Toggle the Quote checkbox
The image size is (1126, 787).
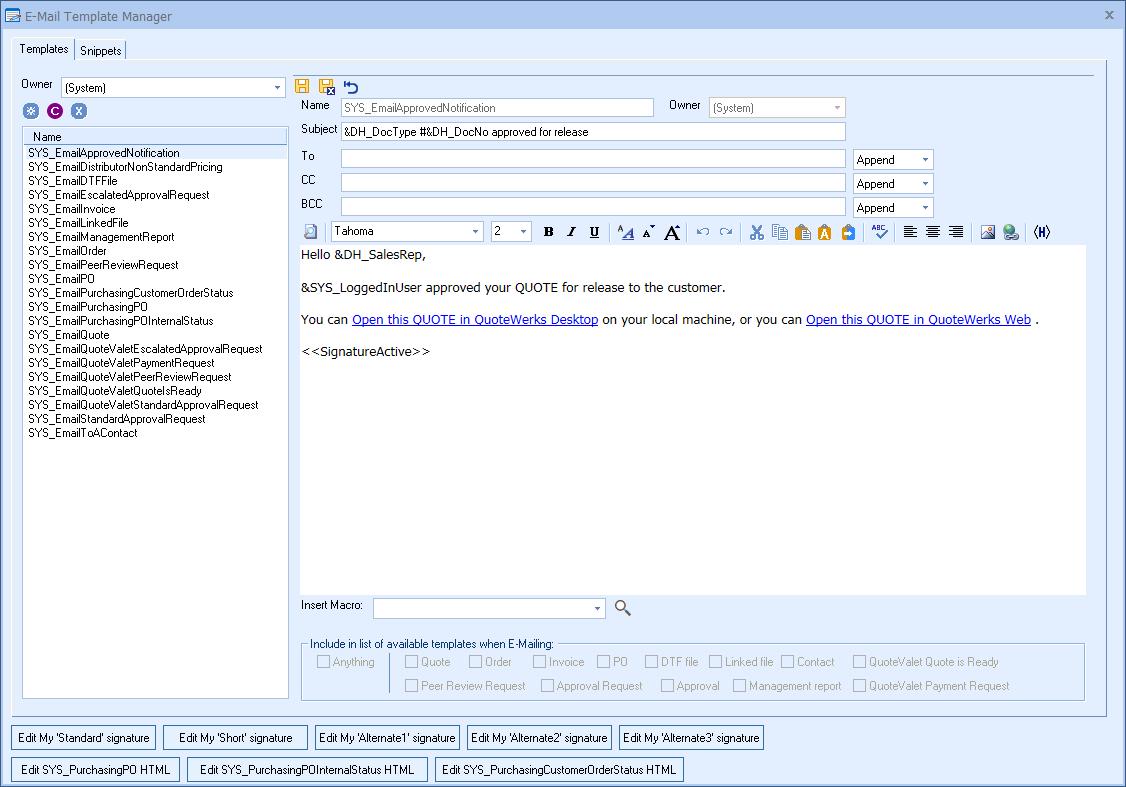click(412, 662)
